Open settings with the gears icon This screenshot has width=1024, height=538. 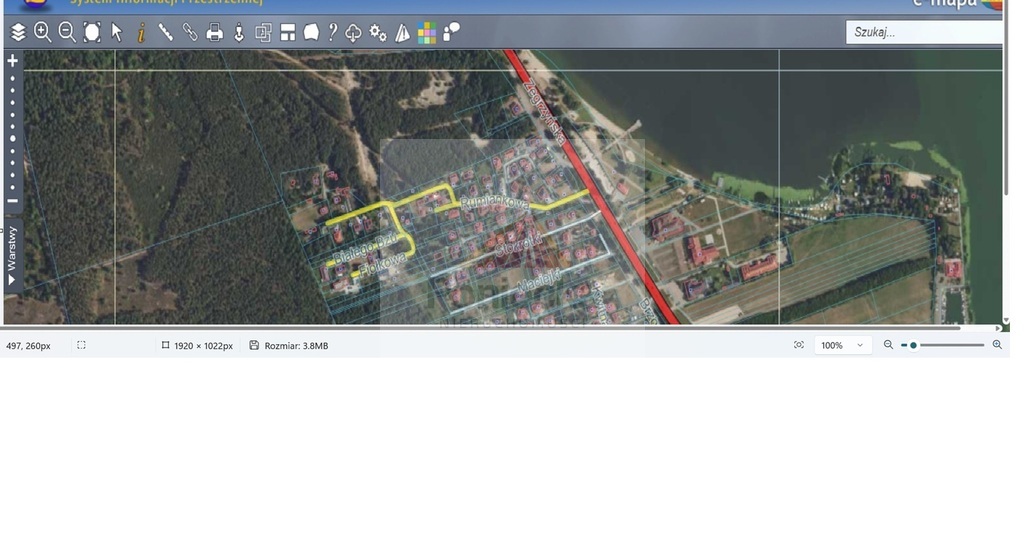coord(378,33)
